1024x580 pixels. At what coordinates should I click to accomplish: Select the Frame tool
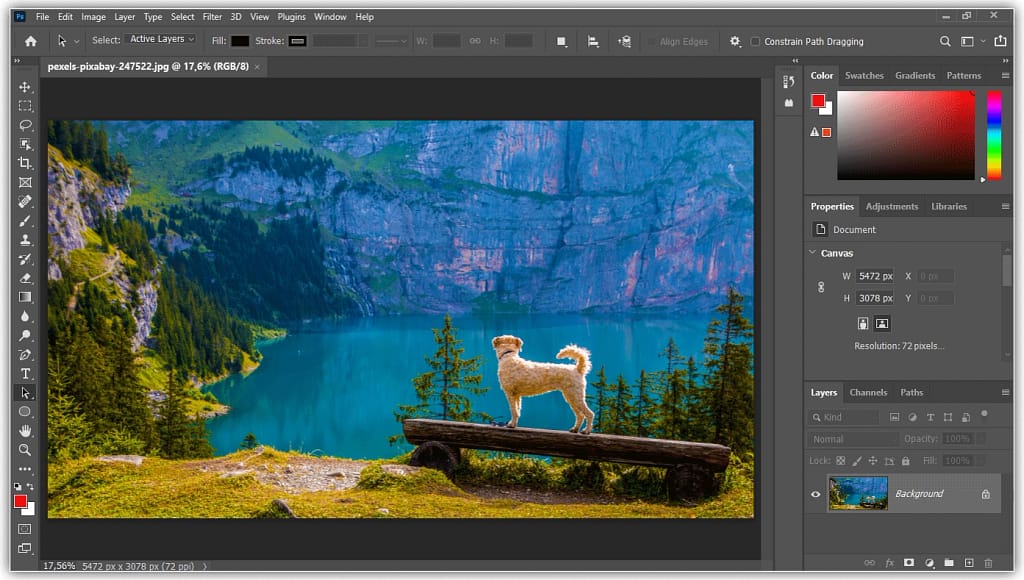pos(25,182)
